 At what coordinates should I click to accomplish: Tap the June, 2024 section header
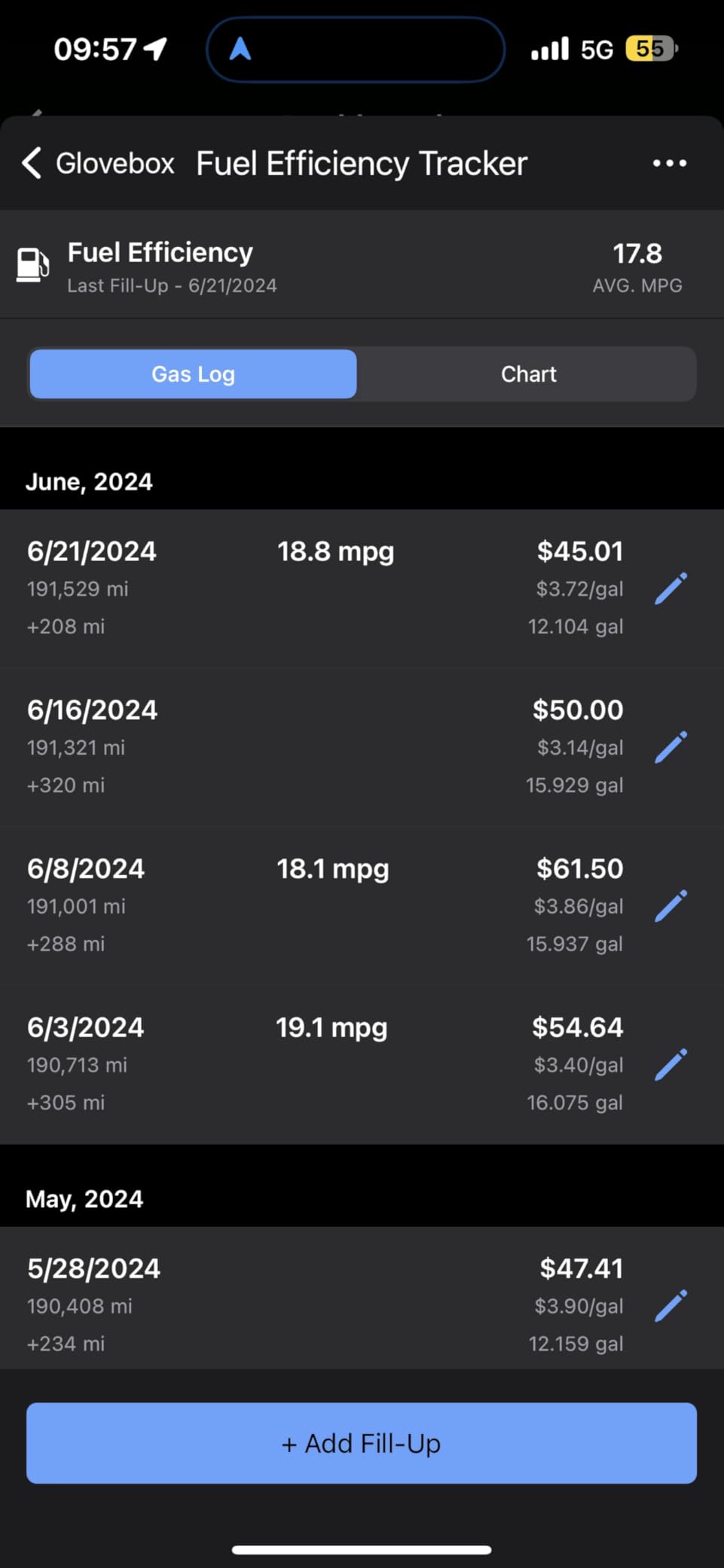[89, 482]
